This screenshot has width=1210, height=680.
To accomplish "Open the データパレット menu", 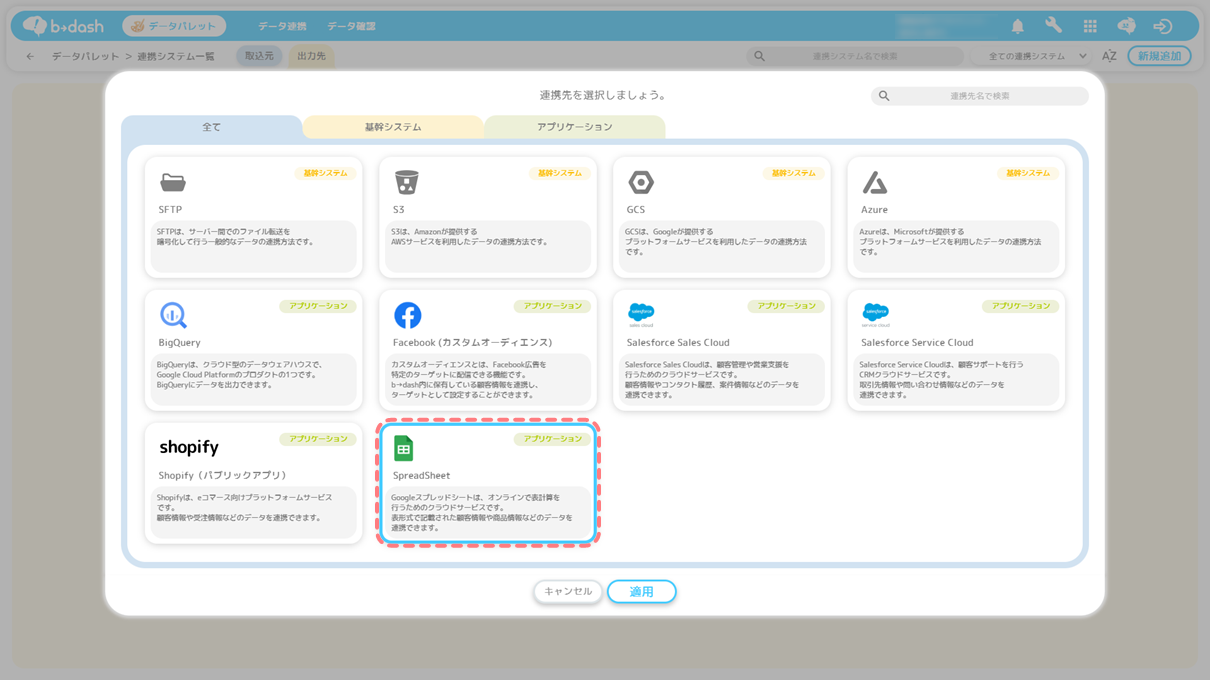I will (x=174, y=26).
